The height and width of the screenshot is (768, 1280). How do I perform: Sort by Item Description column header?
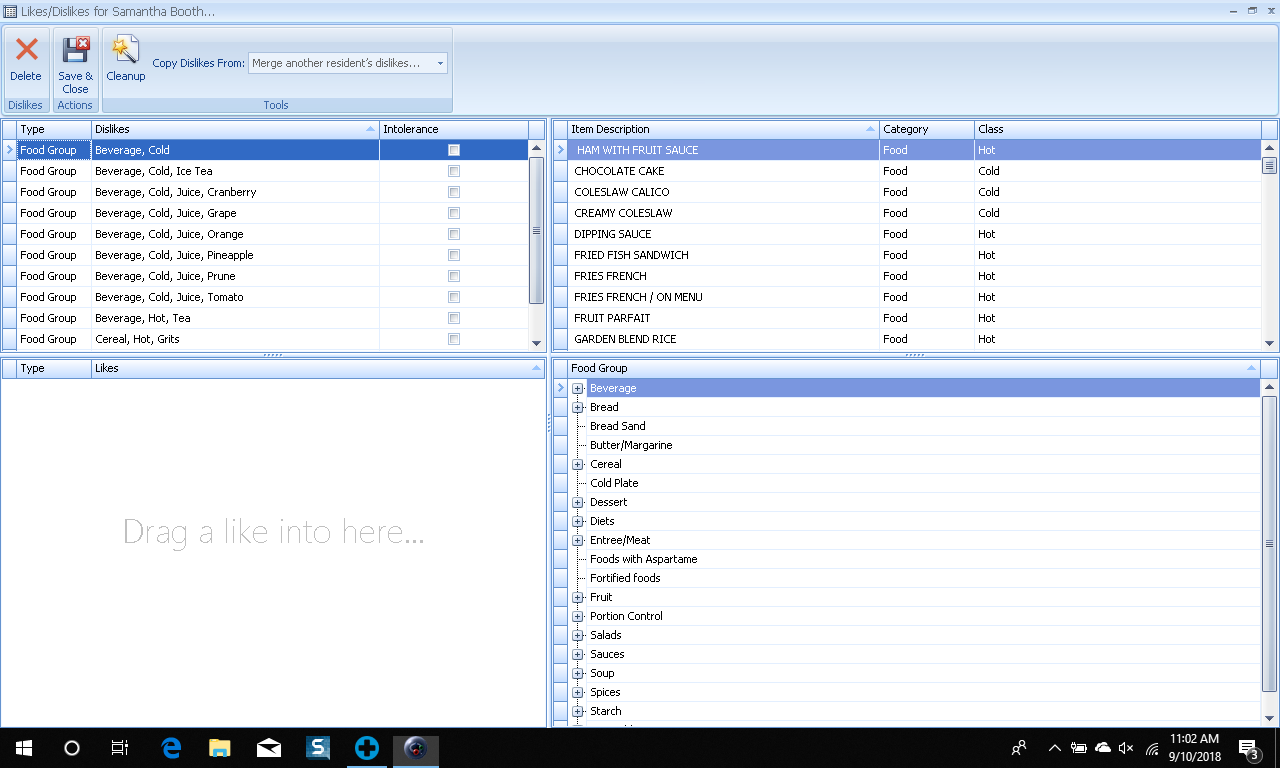[x=723, y=129]
